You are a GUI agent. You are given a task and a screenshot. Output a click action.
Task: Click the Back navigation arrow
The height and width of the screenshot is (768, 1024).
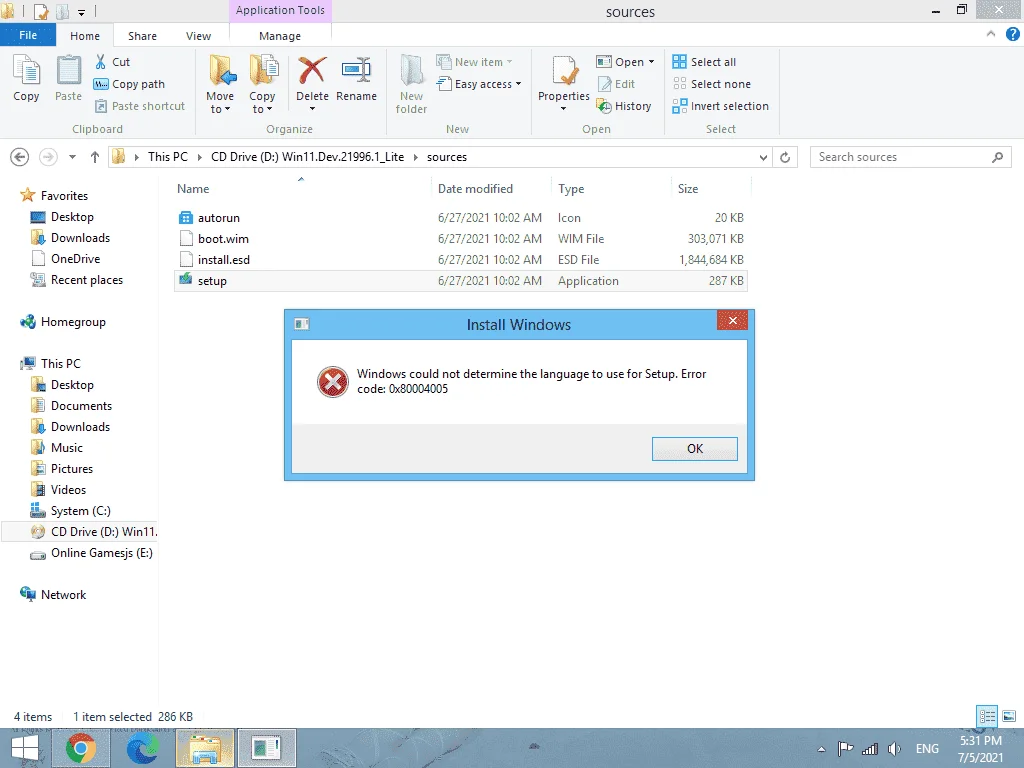pyautogui.click(x=20, y=157)
